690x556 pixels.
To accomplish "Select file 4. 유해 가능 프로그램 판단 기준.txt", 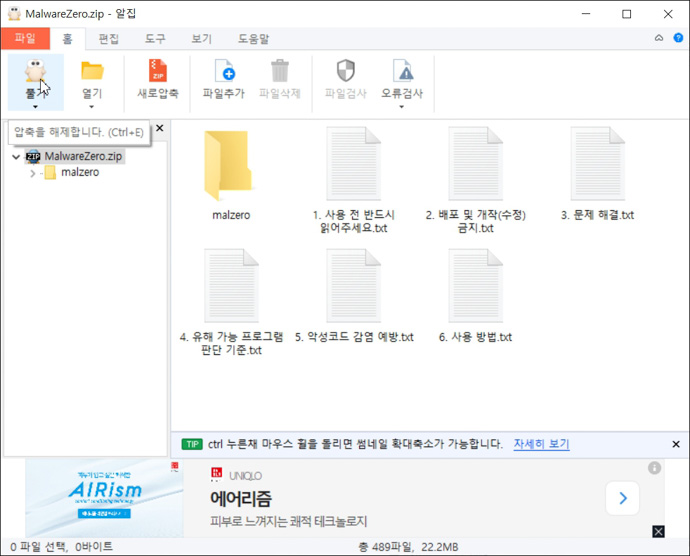I will tap(231, 303).
